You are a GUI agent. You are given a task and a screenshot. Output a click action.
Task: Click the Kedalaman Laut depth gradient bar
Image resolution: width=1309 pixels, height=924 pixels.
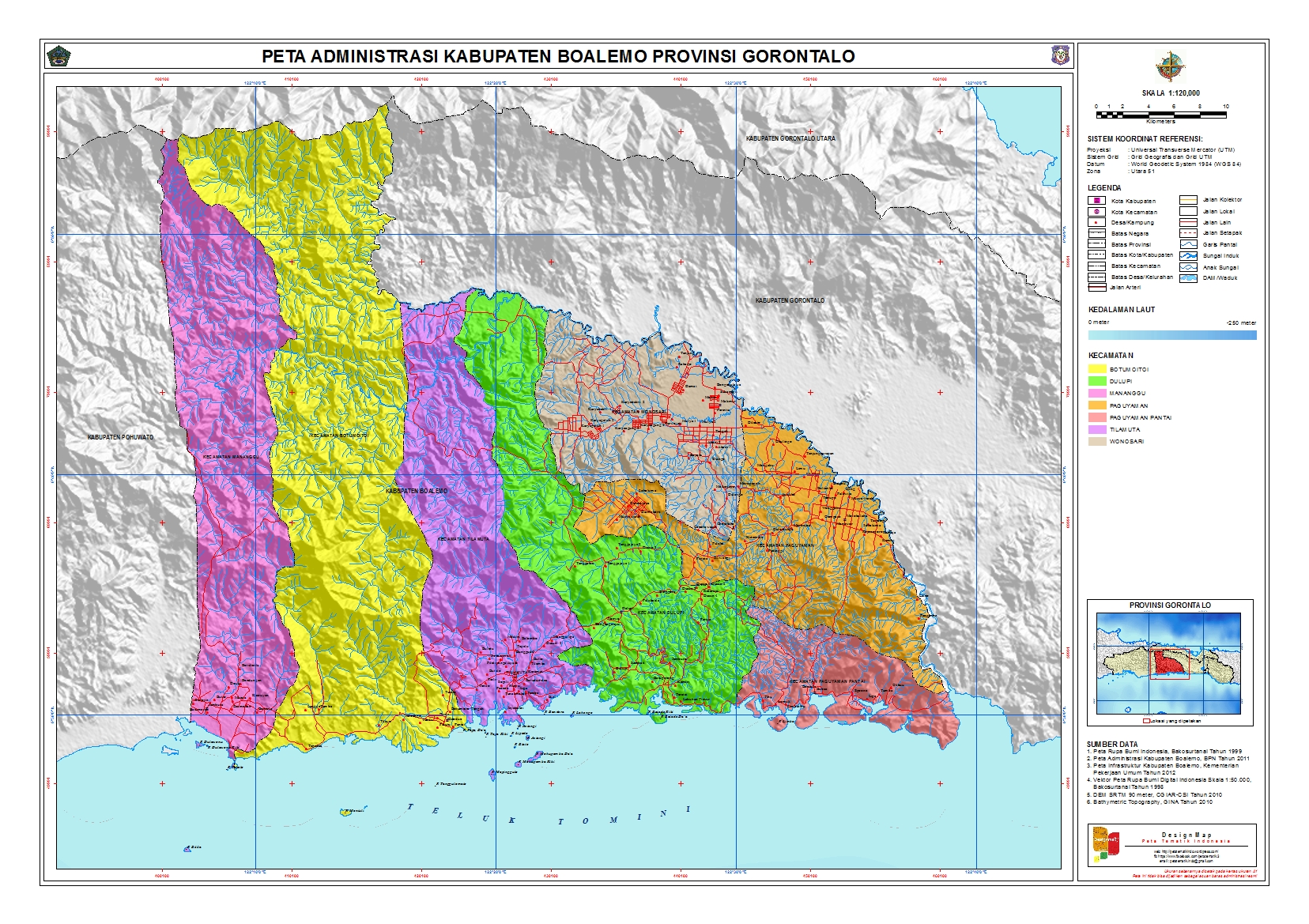1171,335
